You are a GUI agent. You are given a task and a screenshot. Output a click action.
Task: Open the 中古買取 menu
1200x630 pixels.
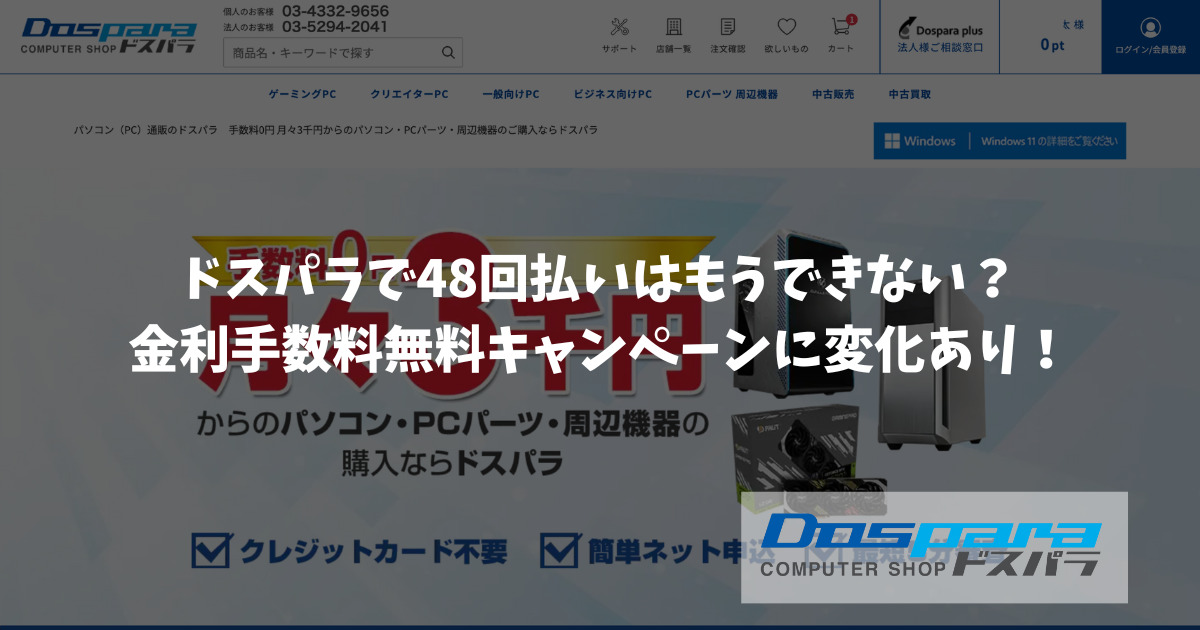click(910, 94)
